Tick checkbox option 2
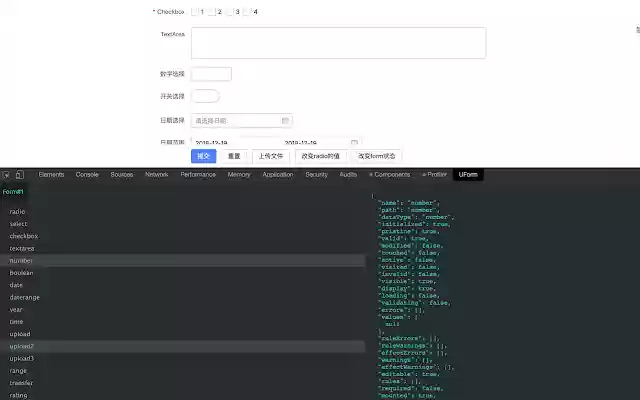 click(211, 12)
